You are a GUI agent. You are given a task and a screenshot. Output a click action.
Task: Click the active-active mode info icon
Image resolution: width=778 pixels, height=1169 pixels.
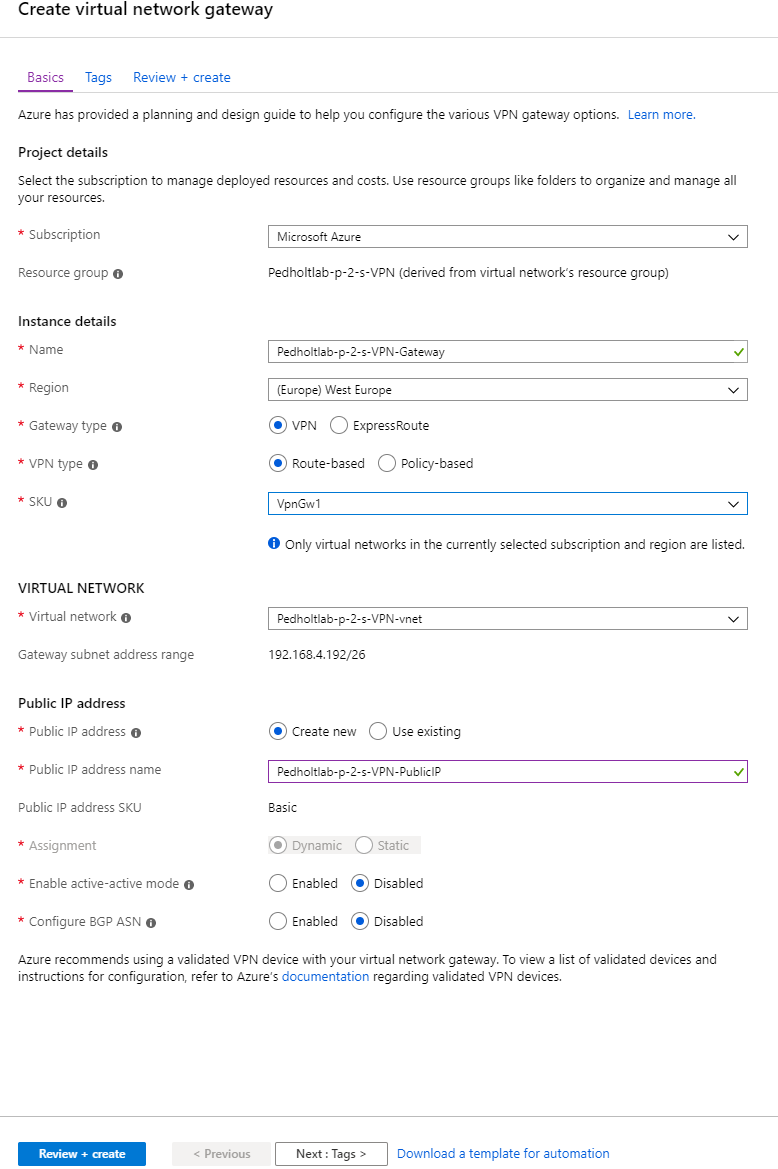[189, 884]
